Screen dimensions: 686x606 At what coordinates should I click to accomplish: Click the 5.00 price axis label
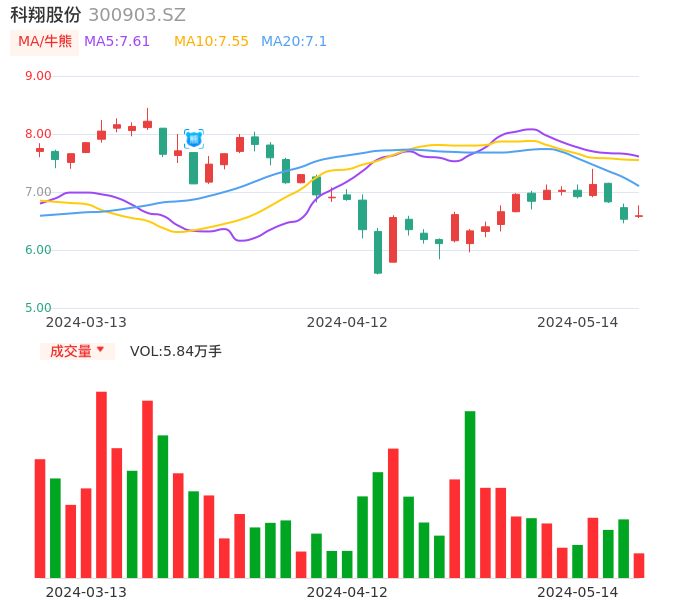[38, 308]
